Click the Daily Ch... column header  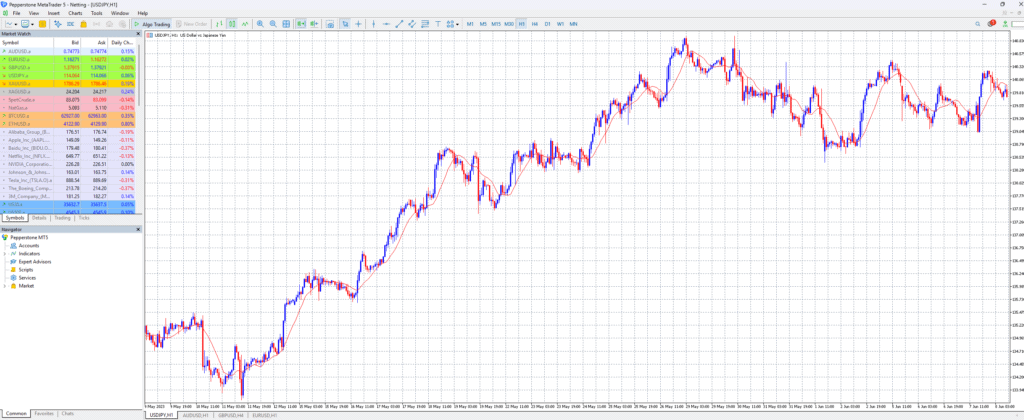click(122, 42)
